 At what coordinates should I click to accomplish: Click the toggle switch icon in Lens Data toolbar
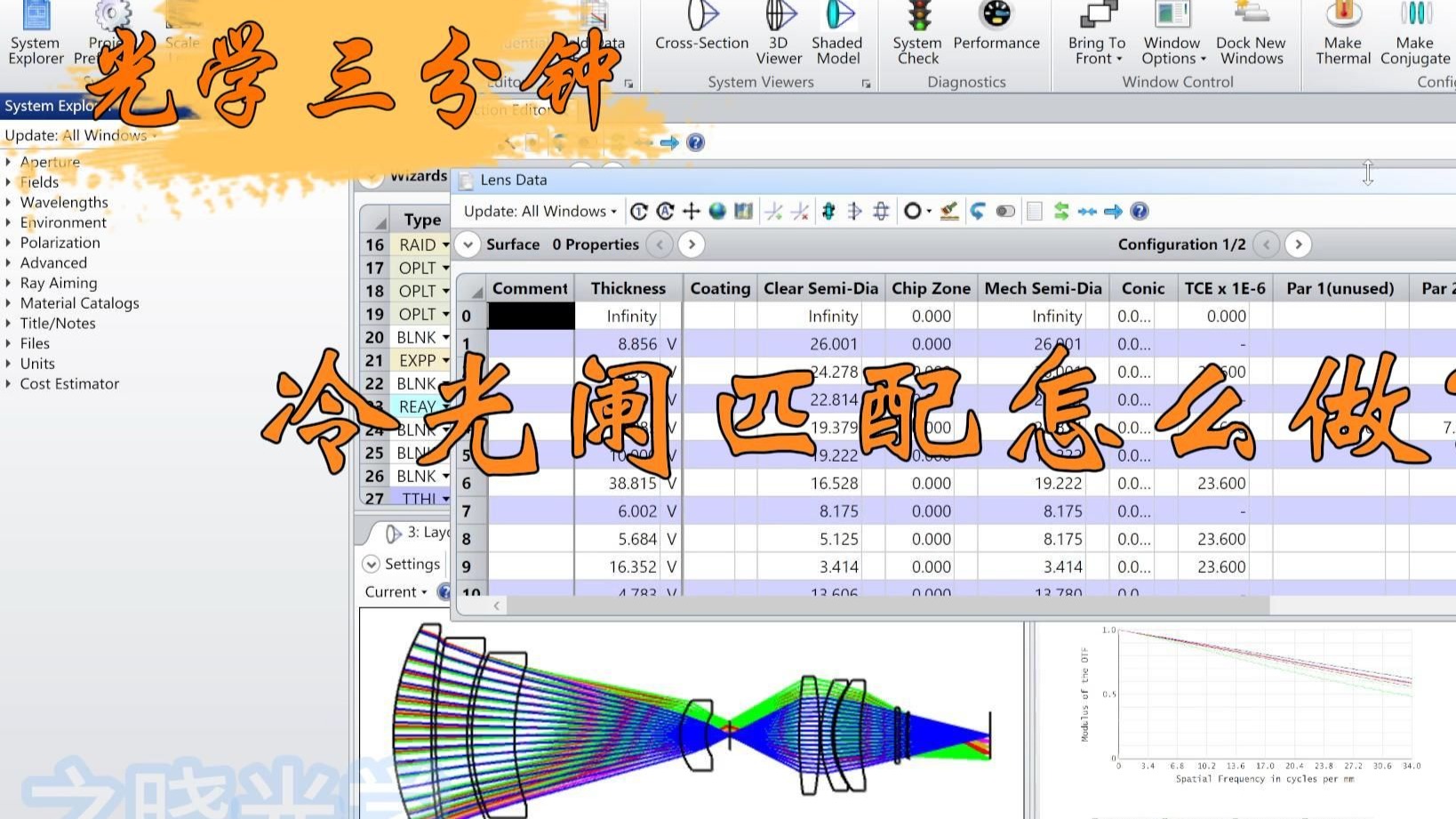click(x=1005, y=211)
